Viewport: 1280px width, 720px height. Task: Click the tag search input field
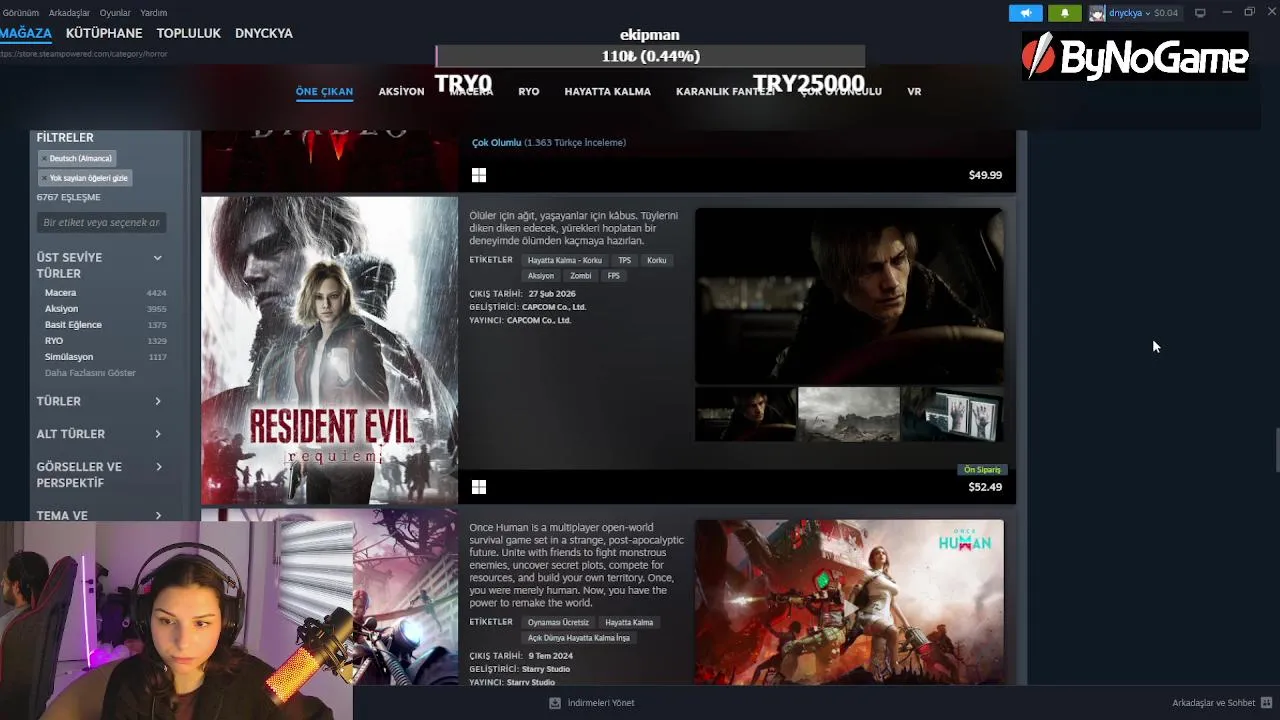(101, 222)
